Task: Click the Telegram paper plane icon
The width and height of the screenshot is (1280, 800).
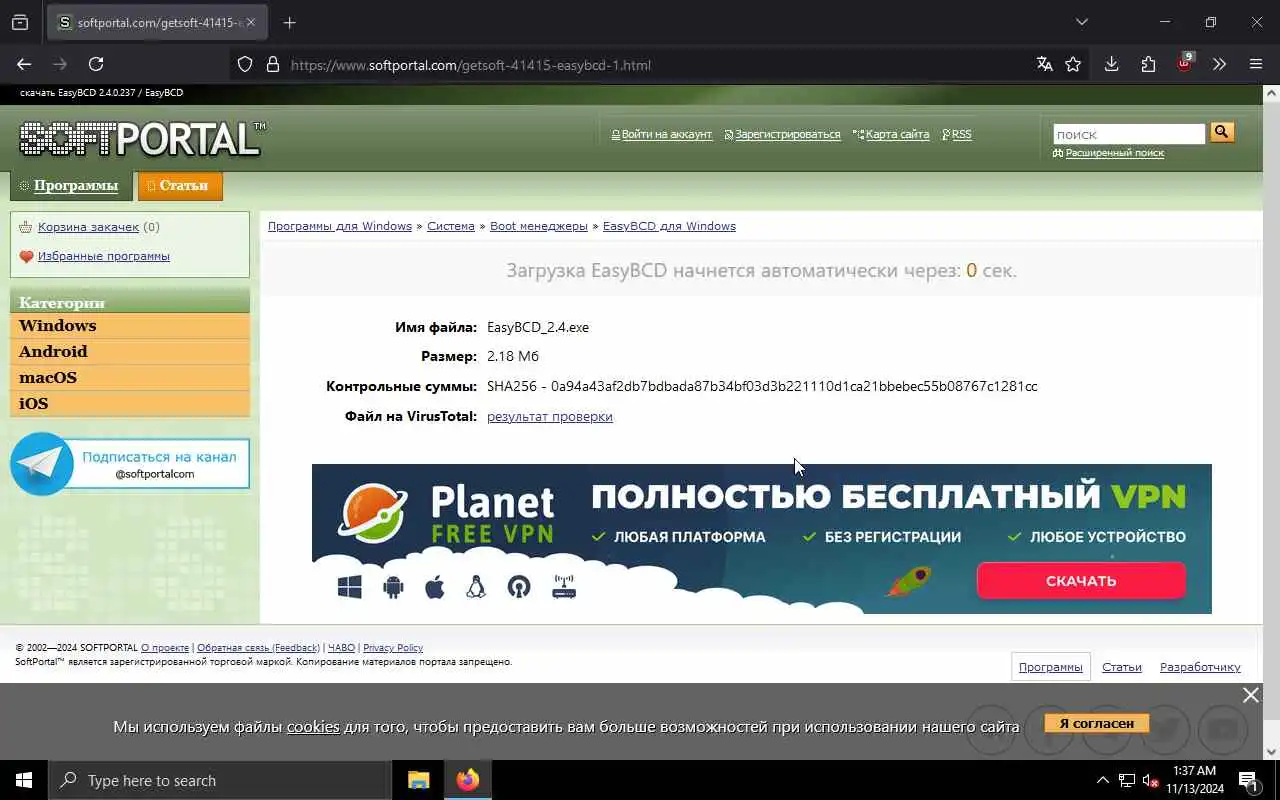Action: pyautogui.click(x=42, y=464)
